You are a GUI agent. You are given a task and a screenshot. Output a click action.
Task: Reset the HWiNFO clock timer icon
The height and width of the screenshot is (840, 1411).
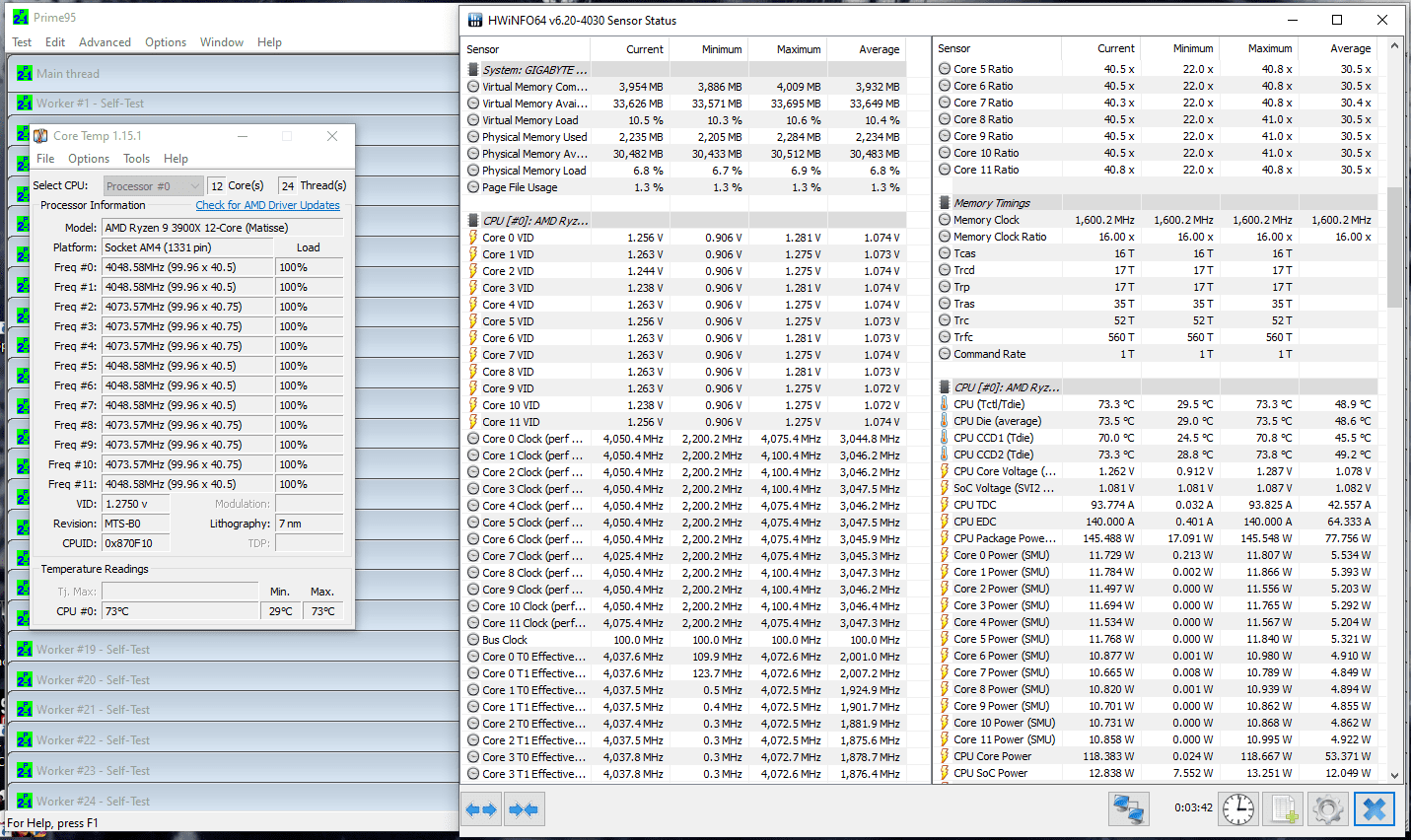click(x=1238, y=809)
